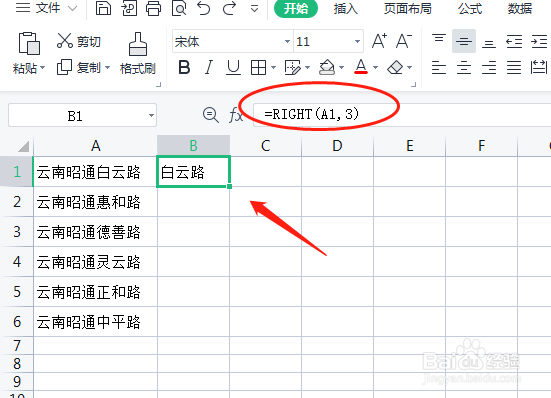This screenshot has width=551, height=398.
Task: Switch to the 开始 tab
Action: [x=296, y=8]
